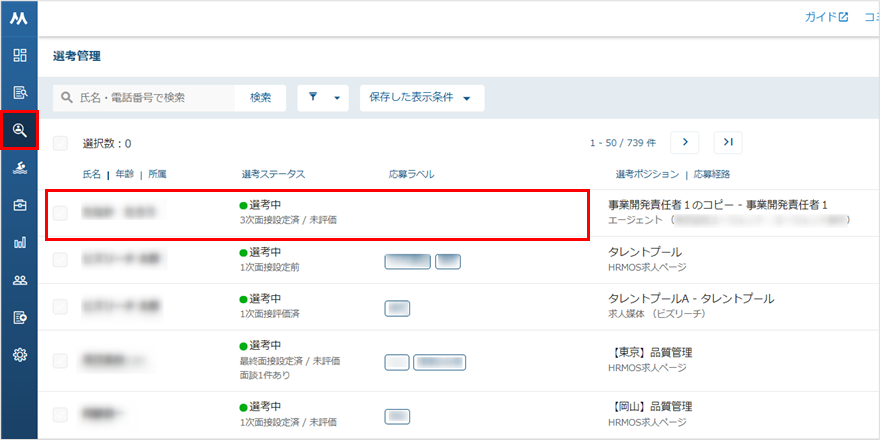Open the briefcase icon in sidebar
This screenshot has height=440, width=880.
[x=20, y=205]
